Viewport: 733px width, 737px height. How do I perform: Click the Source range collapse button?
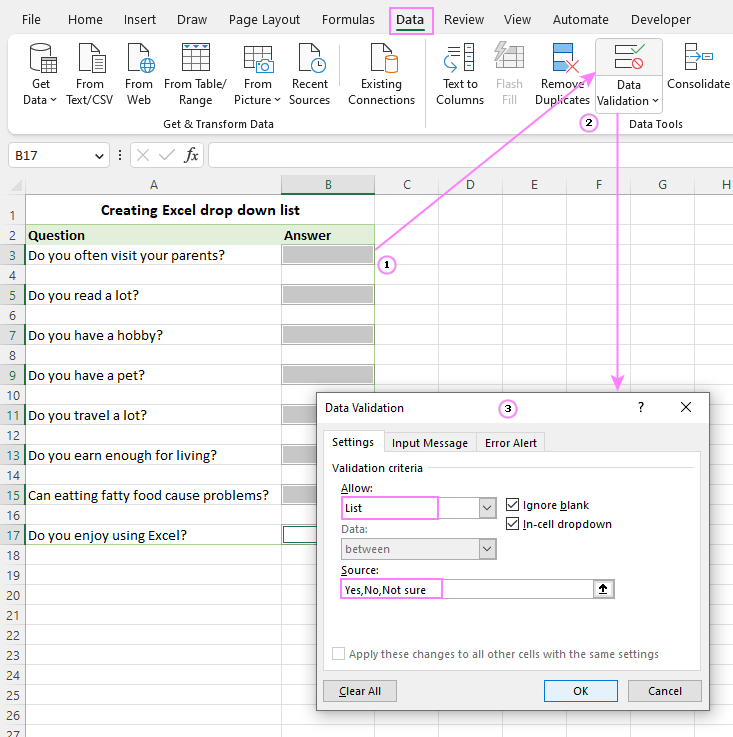pyautogui.click(x=603, y=590)
